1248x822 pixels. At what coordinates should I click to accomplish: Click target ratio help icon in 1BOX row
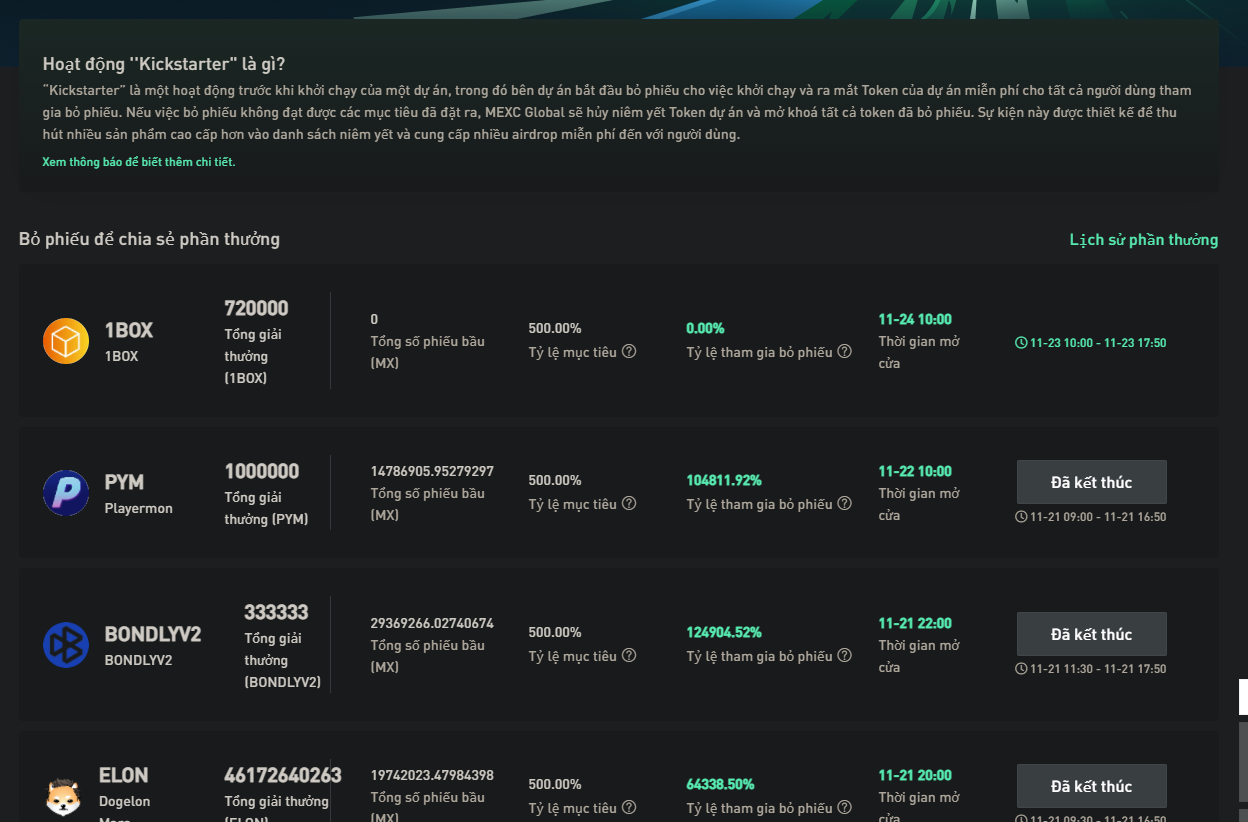tap(629, 351)
